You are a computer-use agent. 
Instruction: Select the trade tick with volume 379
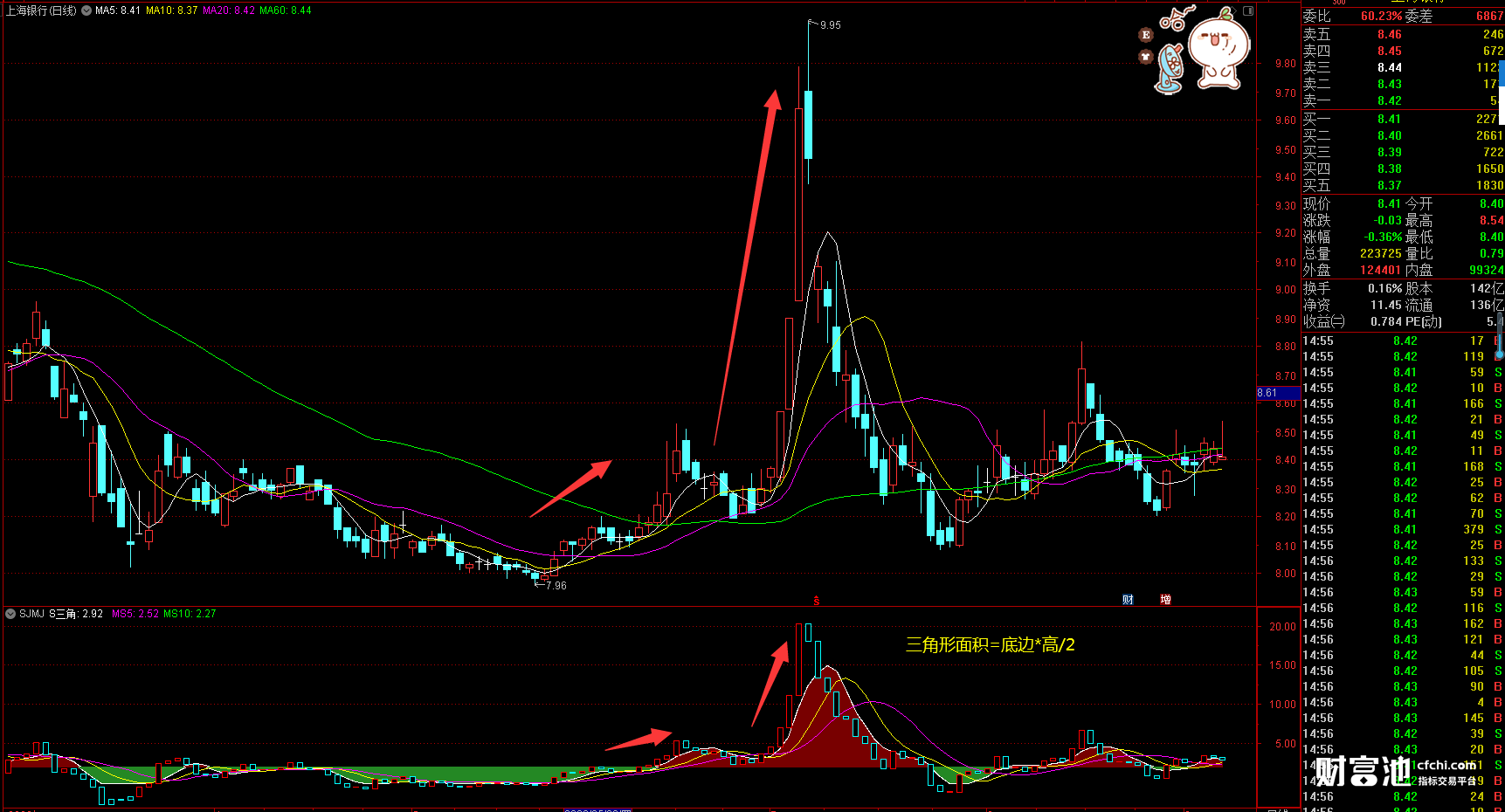1403,530
